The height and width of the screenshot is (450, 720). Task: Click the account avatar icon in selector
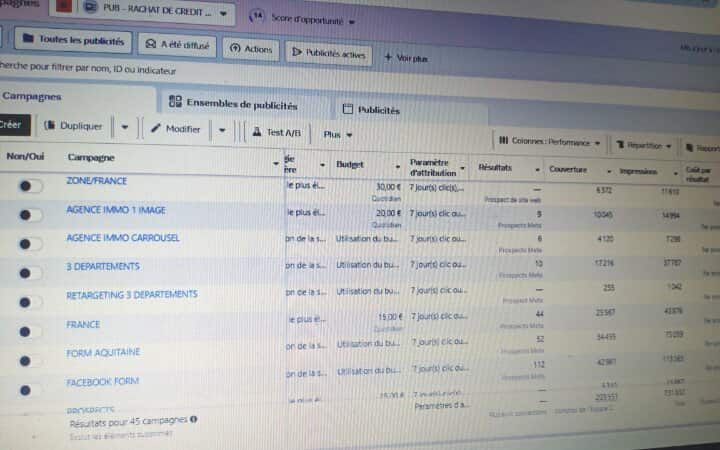tap(92, 6)
